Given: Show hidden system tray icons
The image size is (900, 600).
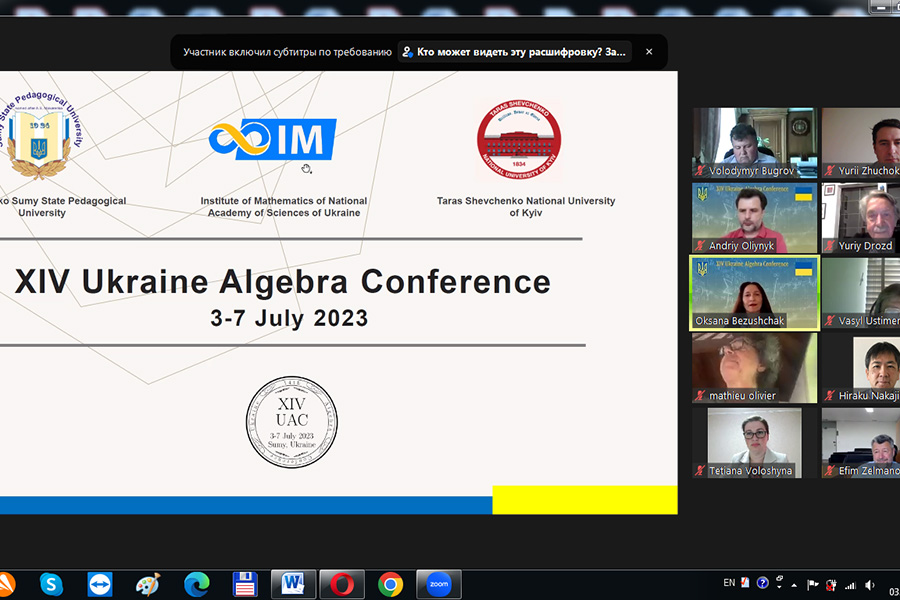Looking at the screenshot, I should [x=794, y=584].
